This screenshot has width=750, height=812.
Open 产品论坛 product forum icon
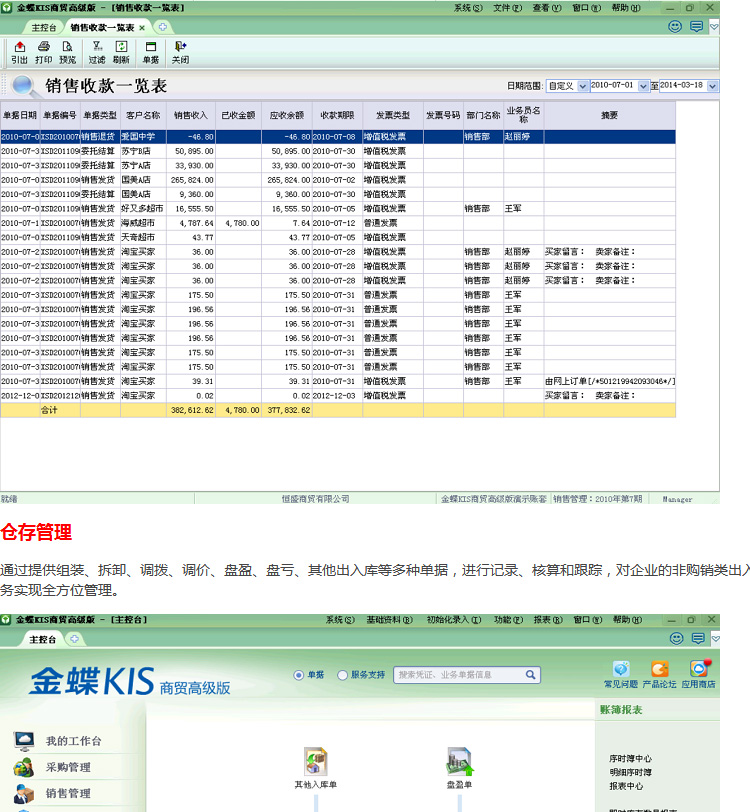click(x=660, y=669)
